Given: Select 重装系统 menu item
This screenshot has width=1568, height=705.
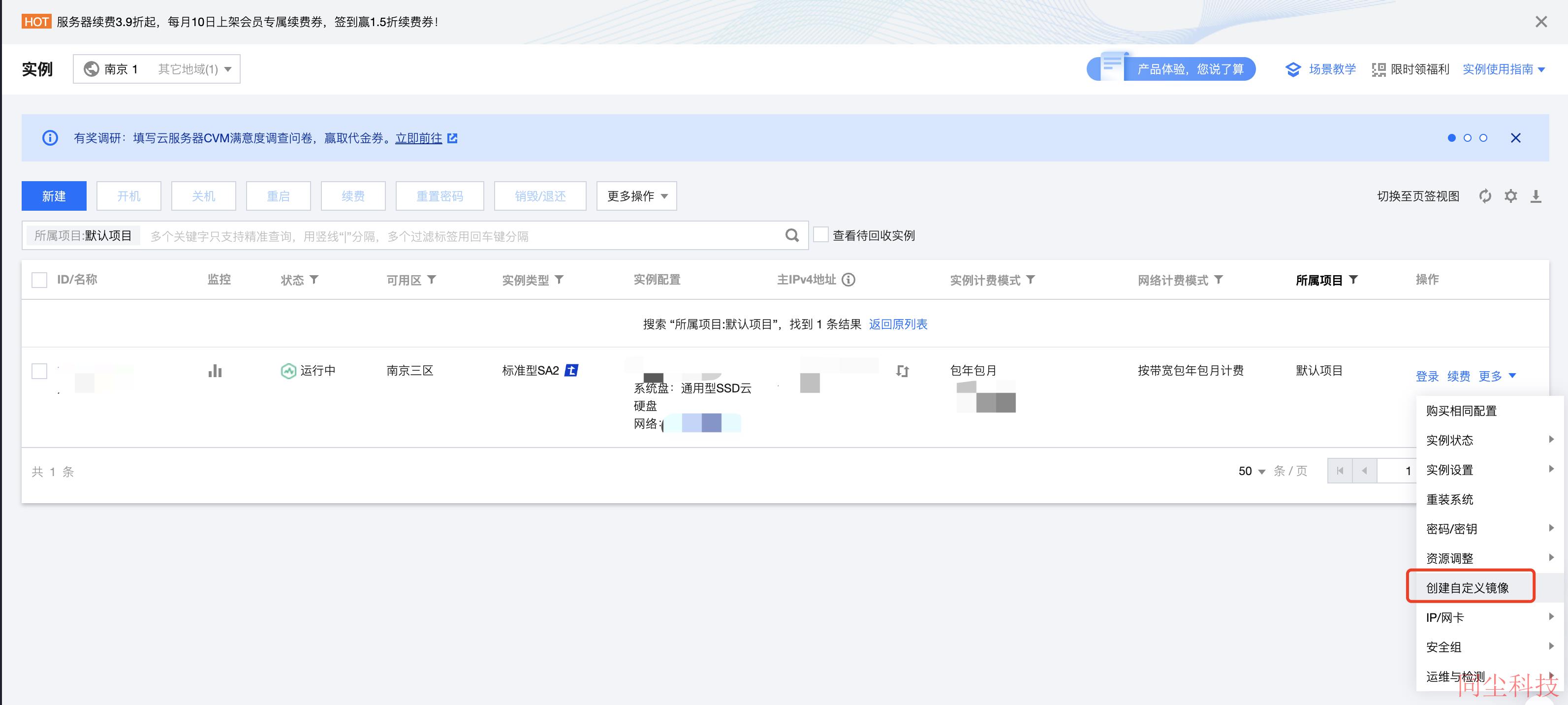Looking at the screenshot, I should [1490, 499].
